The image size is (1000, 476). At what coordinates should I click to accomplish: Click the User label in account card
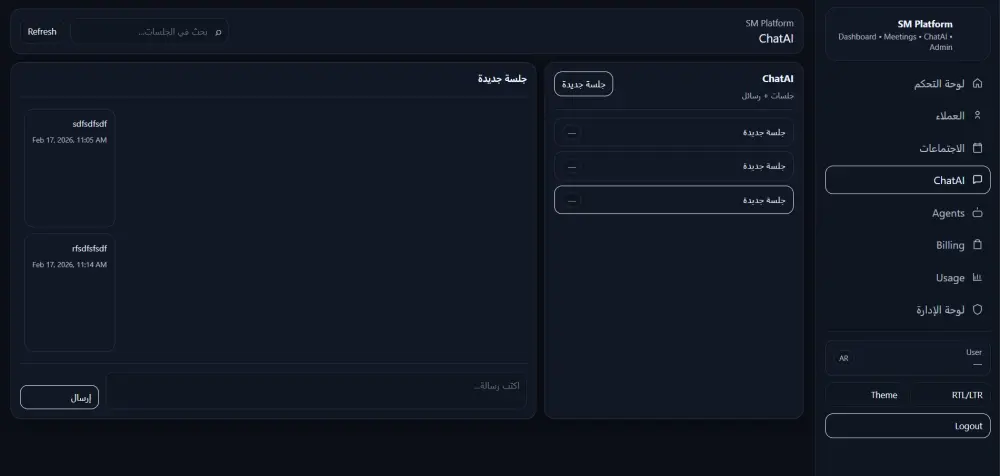[974, 352]
